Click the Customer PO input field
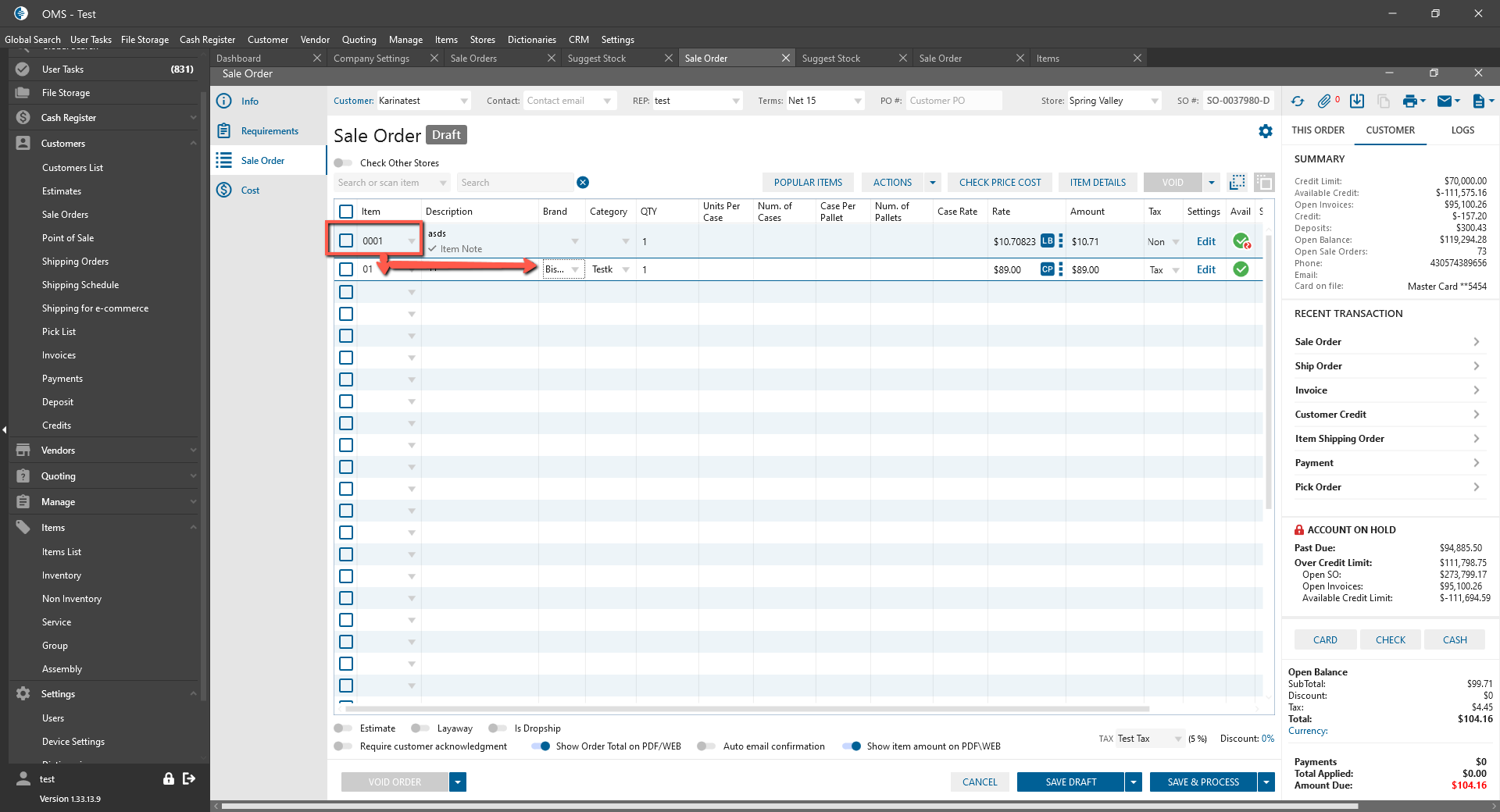1500x812 pixels. pos(953,101)
